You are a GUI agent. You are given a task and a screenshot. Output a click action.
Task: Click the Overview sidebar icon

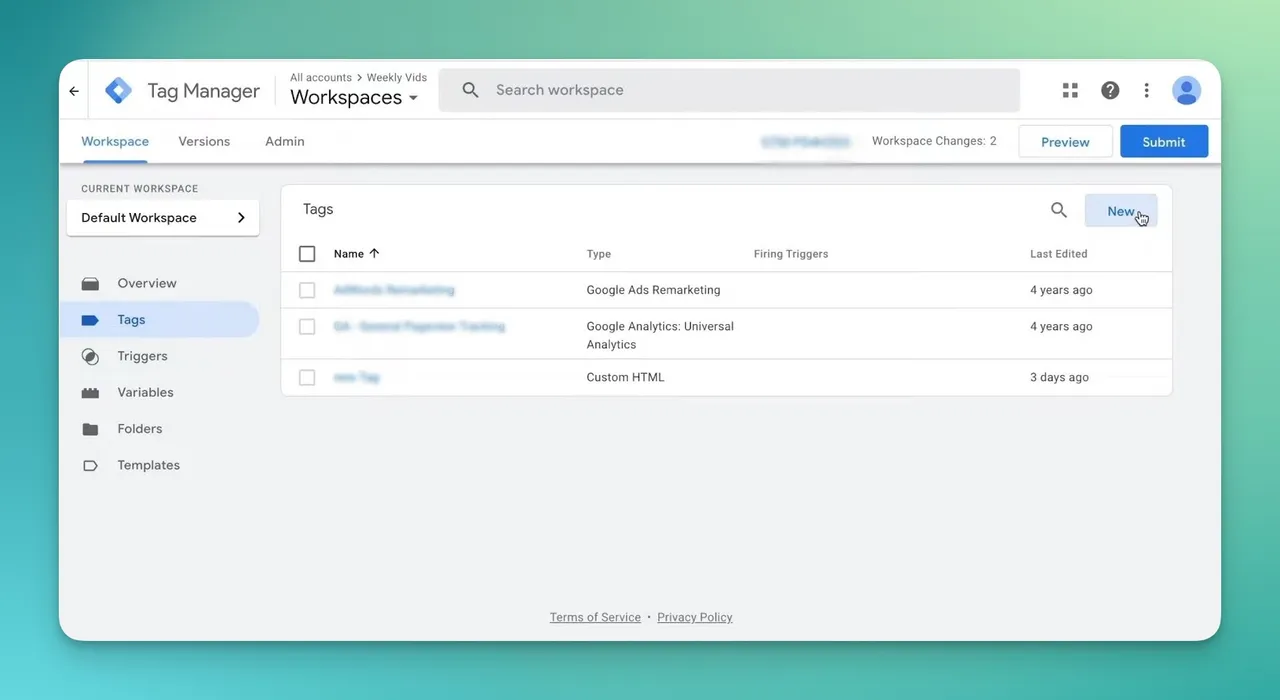coord(90,284)
